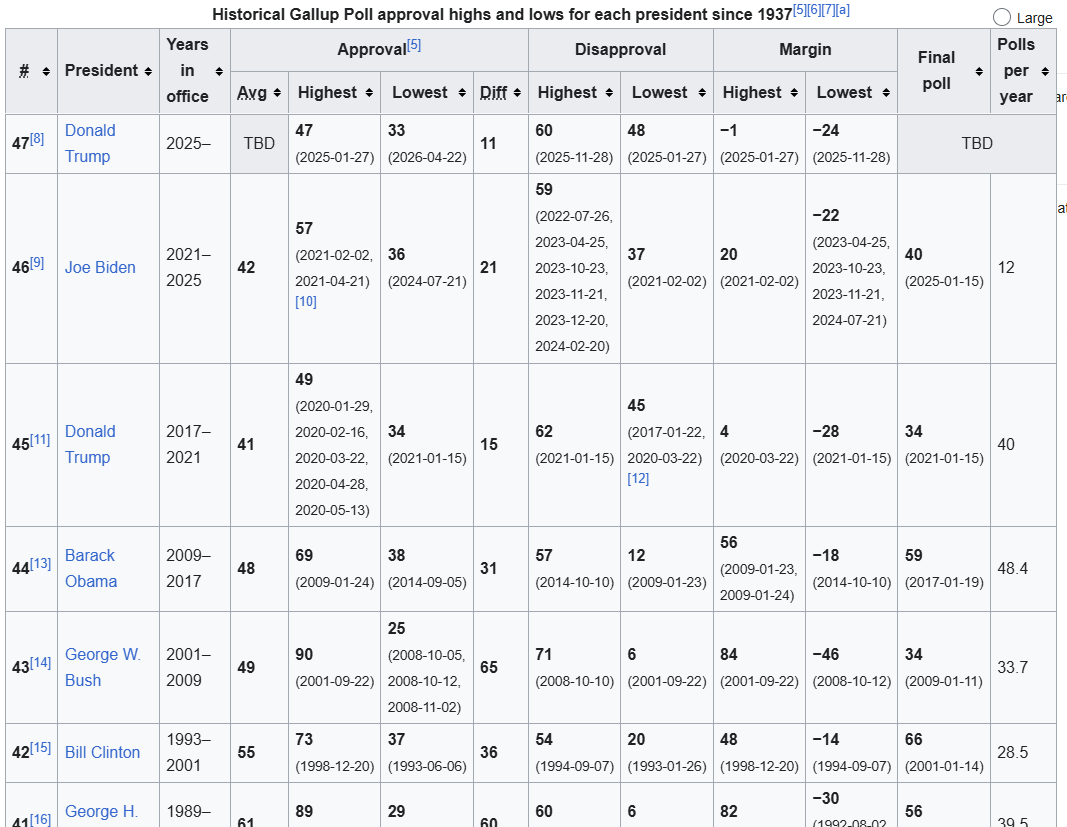Click Obama's highest approval 69
This screenshot has width=1067, height=827.
[x=303, y=555]
